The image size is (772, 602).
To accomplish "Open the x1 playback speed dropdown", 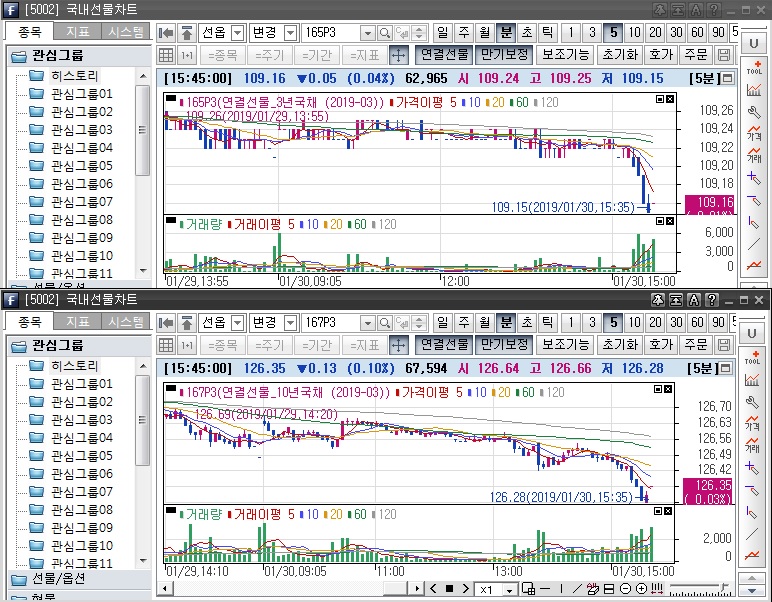I will [513, 589].
